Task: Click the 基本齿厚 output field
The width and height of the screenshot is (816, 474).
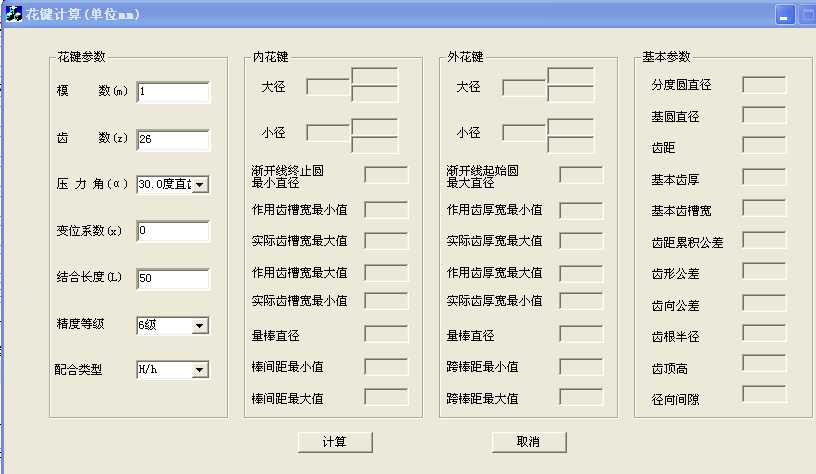Action: [x=764, y=176]
